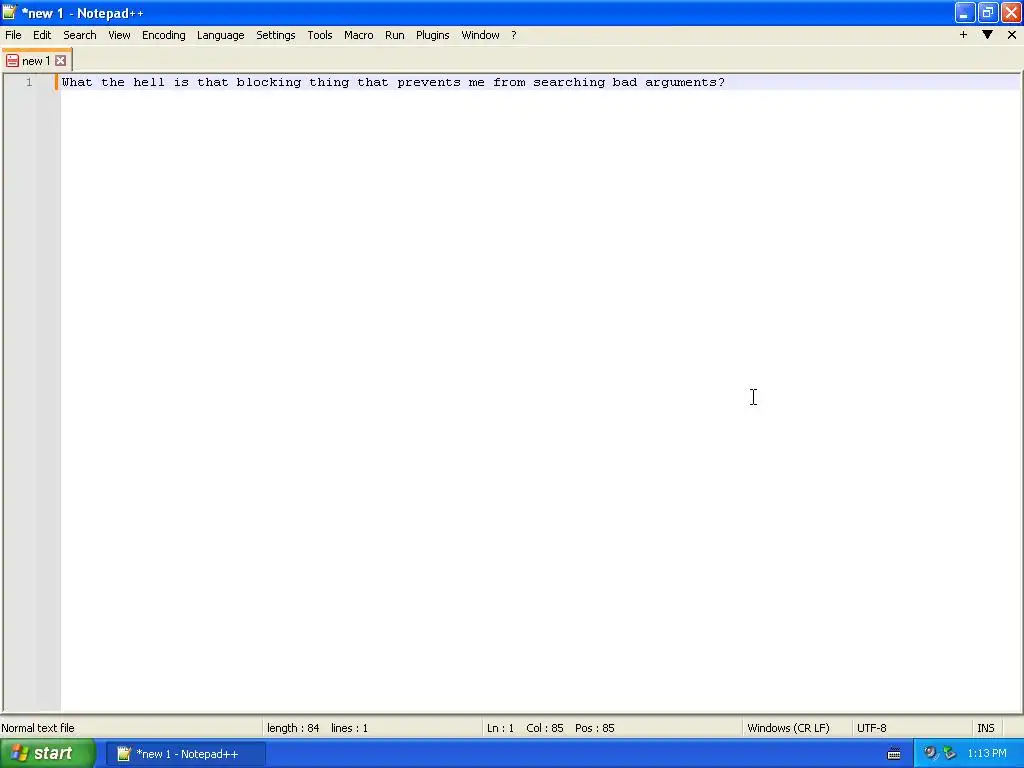The image size is (1024, 768).
Task: Click line number 1 in the margin
Action: click(x=29, y=82)
